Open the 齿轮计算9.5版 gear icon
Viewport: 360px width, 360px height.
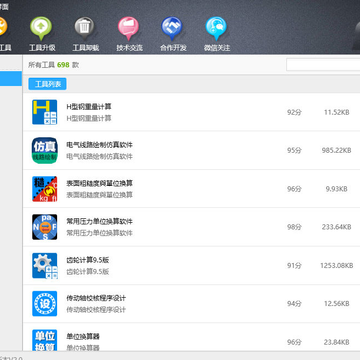pyautogui.click(x=45, y=265)
